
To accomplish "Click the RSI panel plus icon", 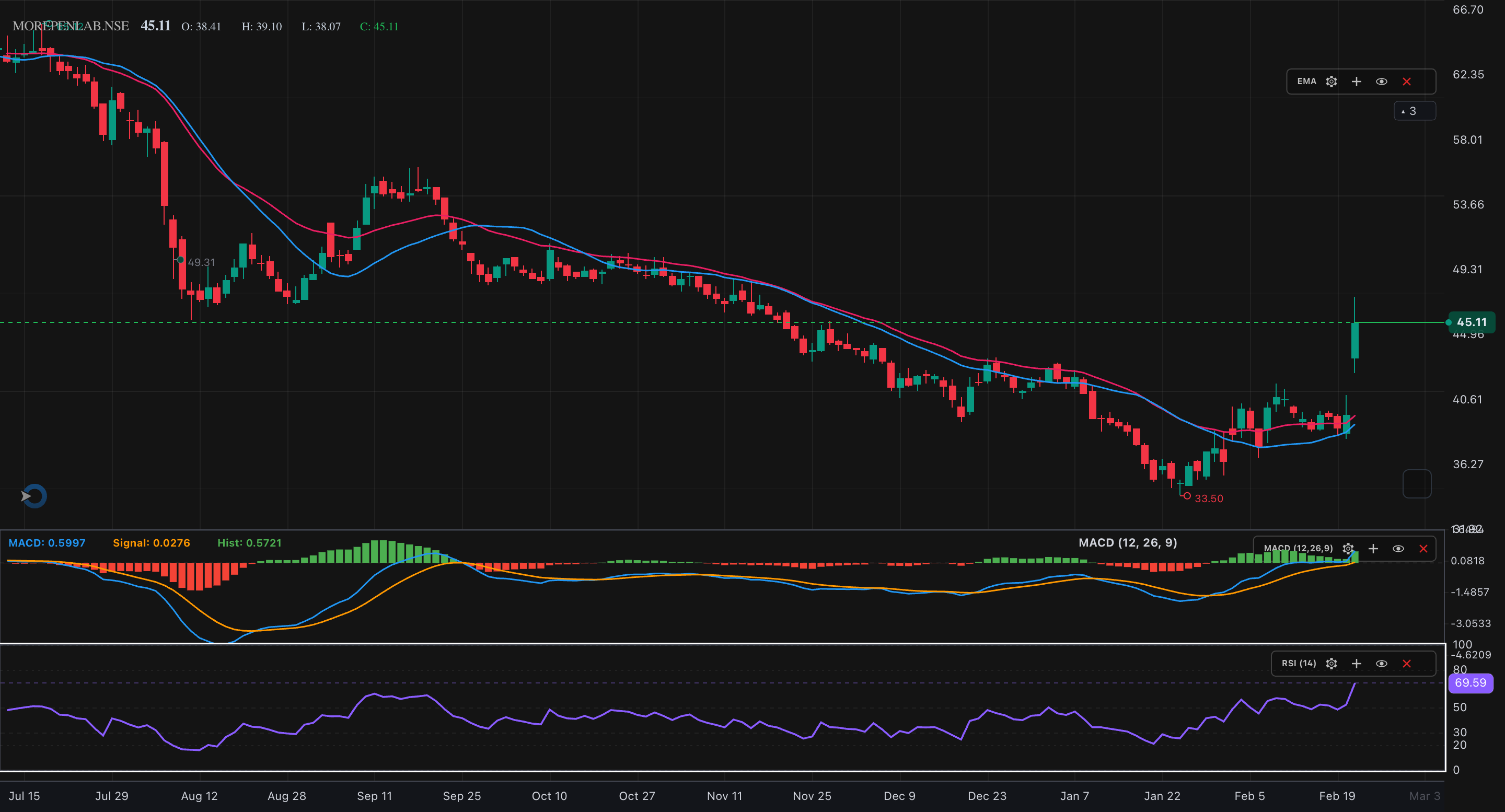I will click(x=1356, y=664).
